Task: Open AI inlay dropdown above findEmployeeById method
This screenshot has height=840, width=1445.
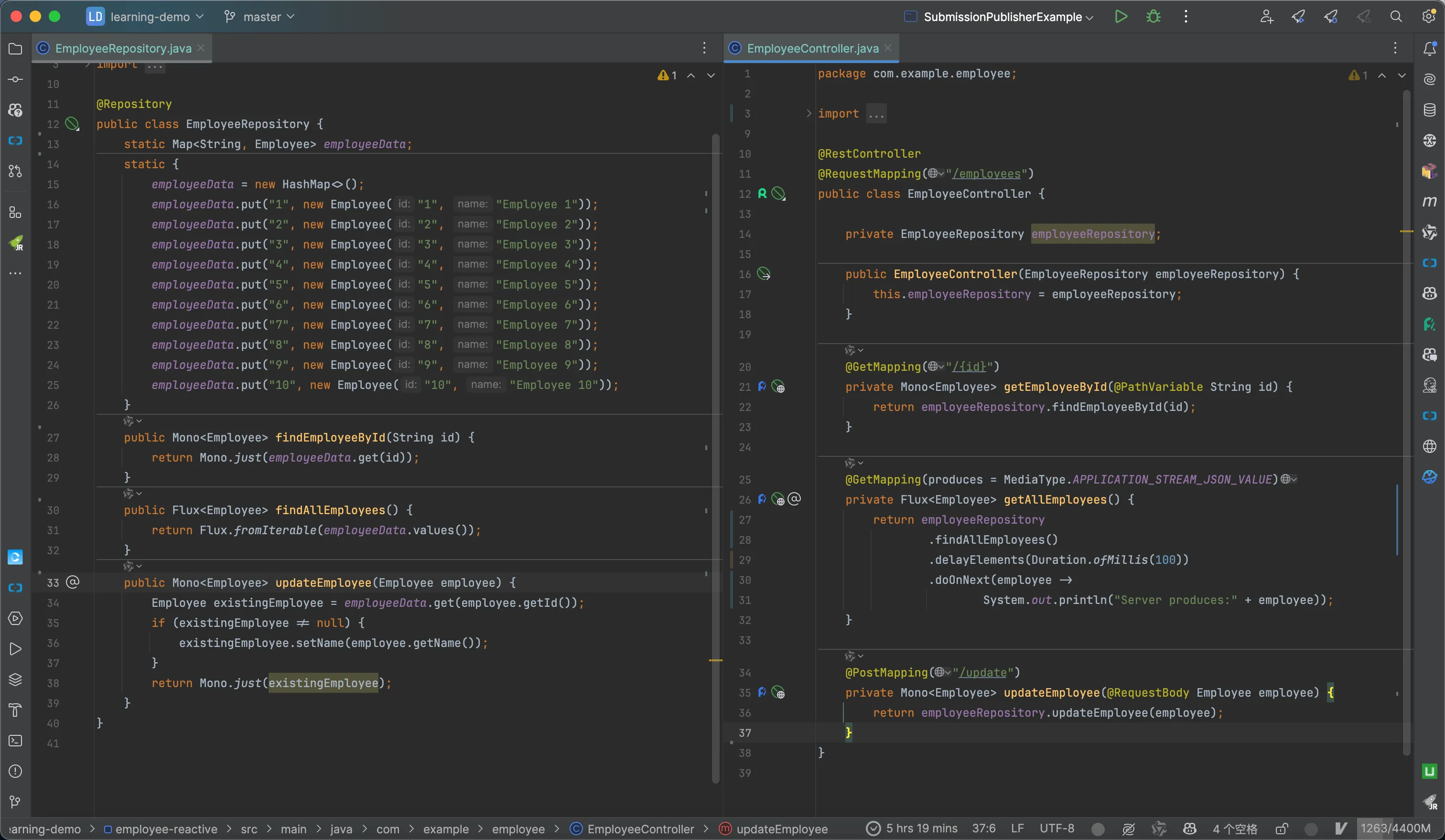Action: pos(132,421)
